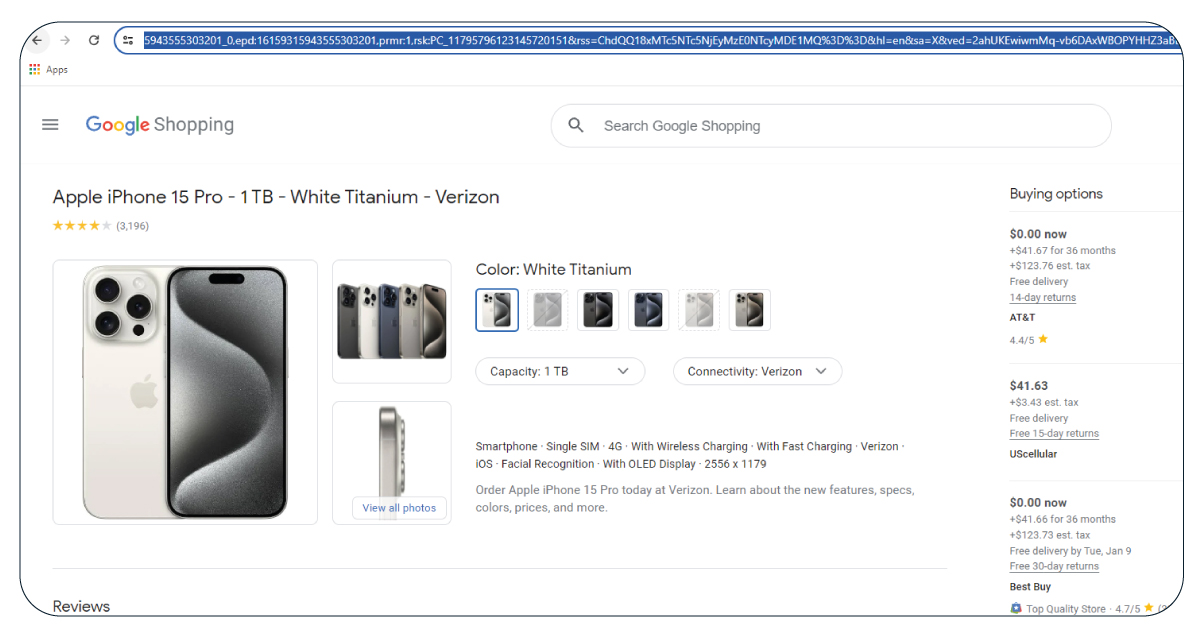Open thumbnail showing four iPhone colors
The width and height of the screenshot is (1203, 637).
click(392, 321)
